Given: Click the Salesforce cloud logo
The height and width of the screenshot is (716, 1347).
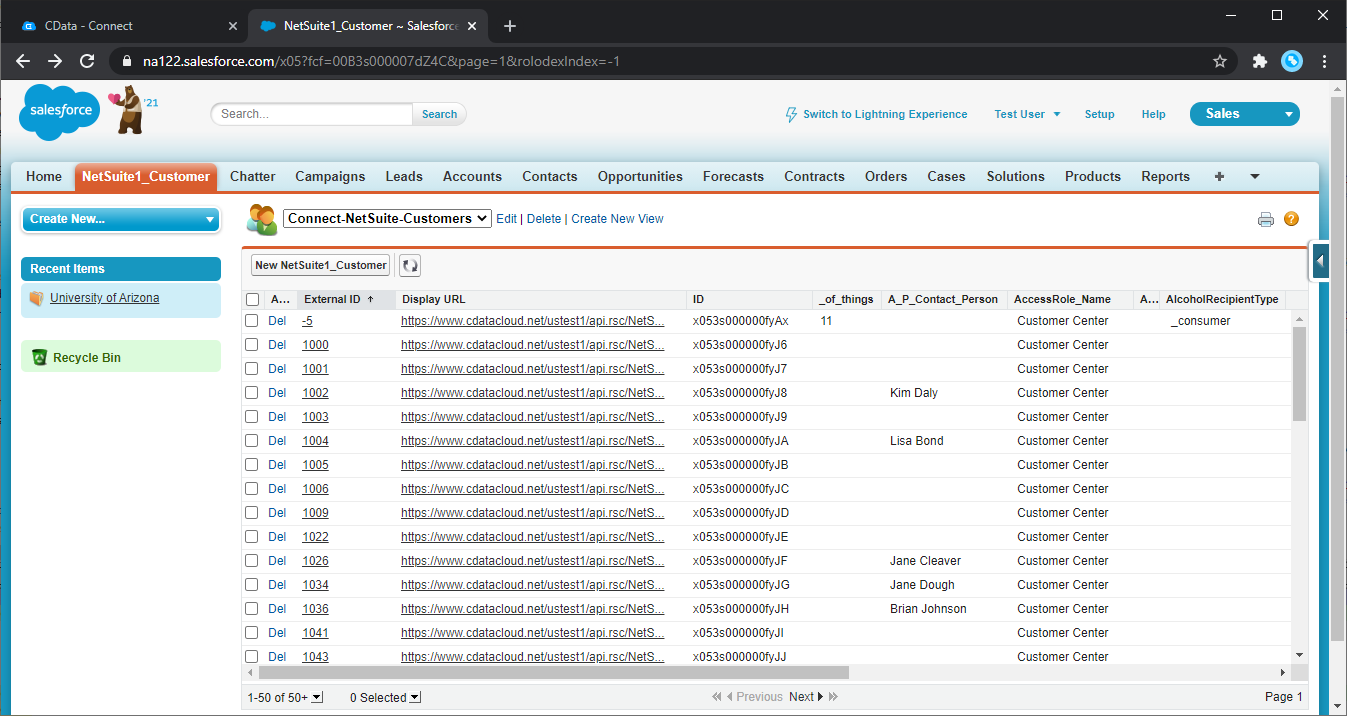Looking at the screenshot, I should [x=60, y=110].
